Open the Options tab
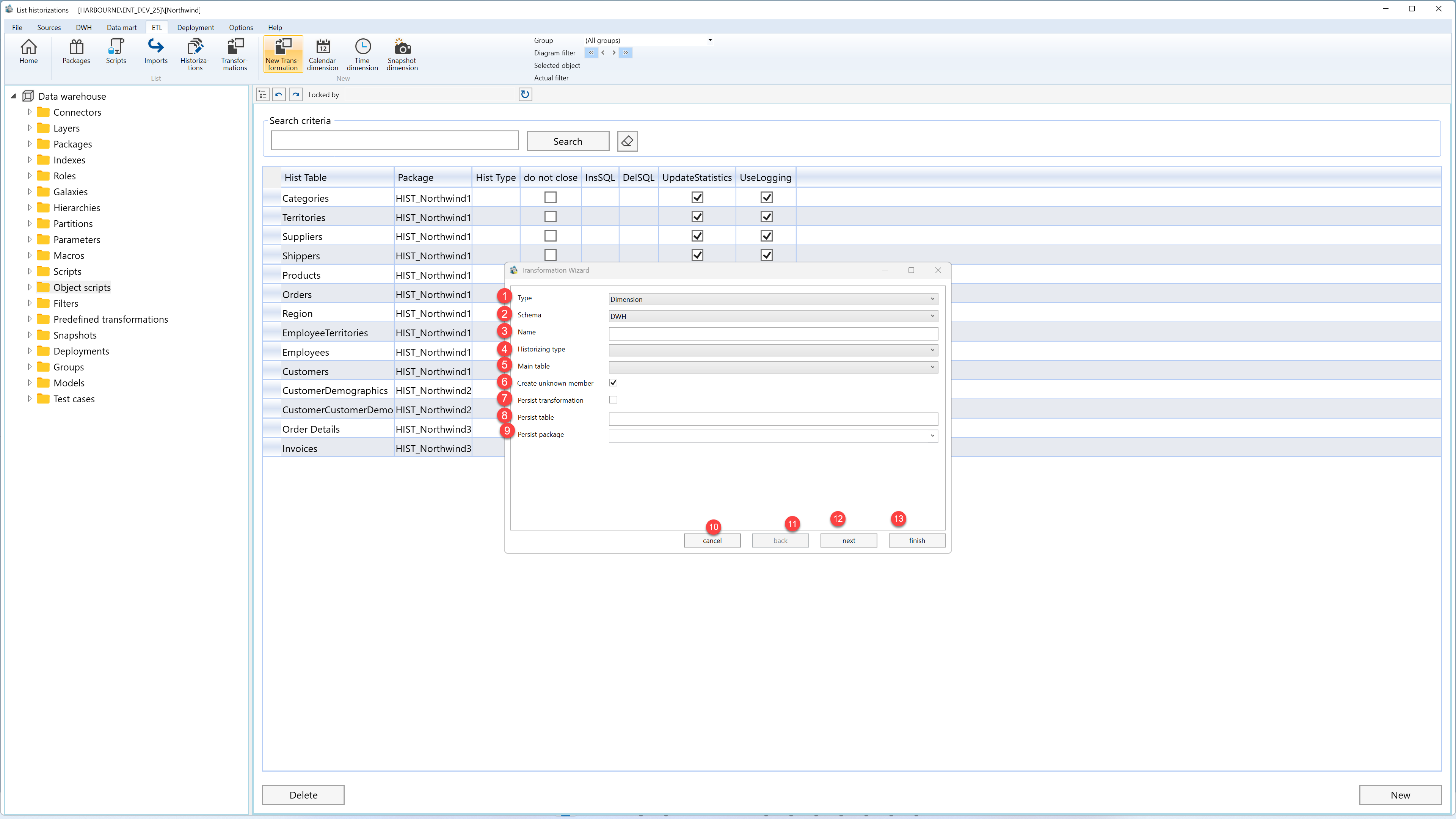This screenshot has width=1456, height=819. (241, 27)
